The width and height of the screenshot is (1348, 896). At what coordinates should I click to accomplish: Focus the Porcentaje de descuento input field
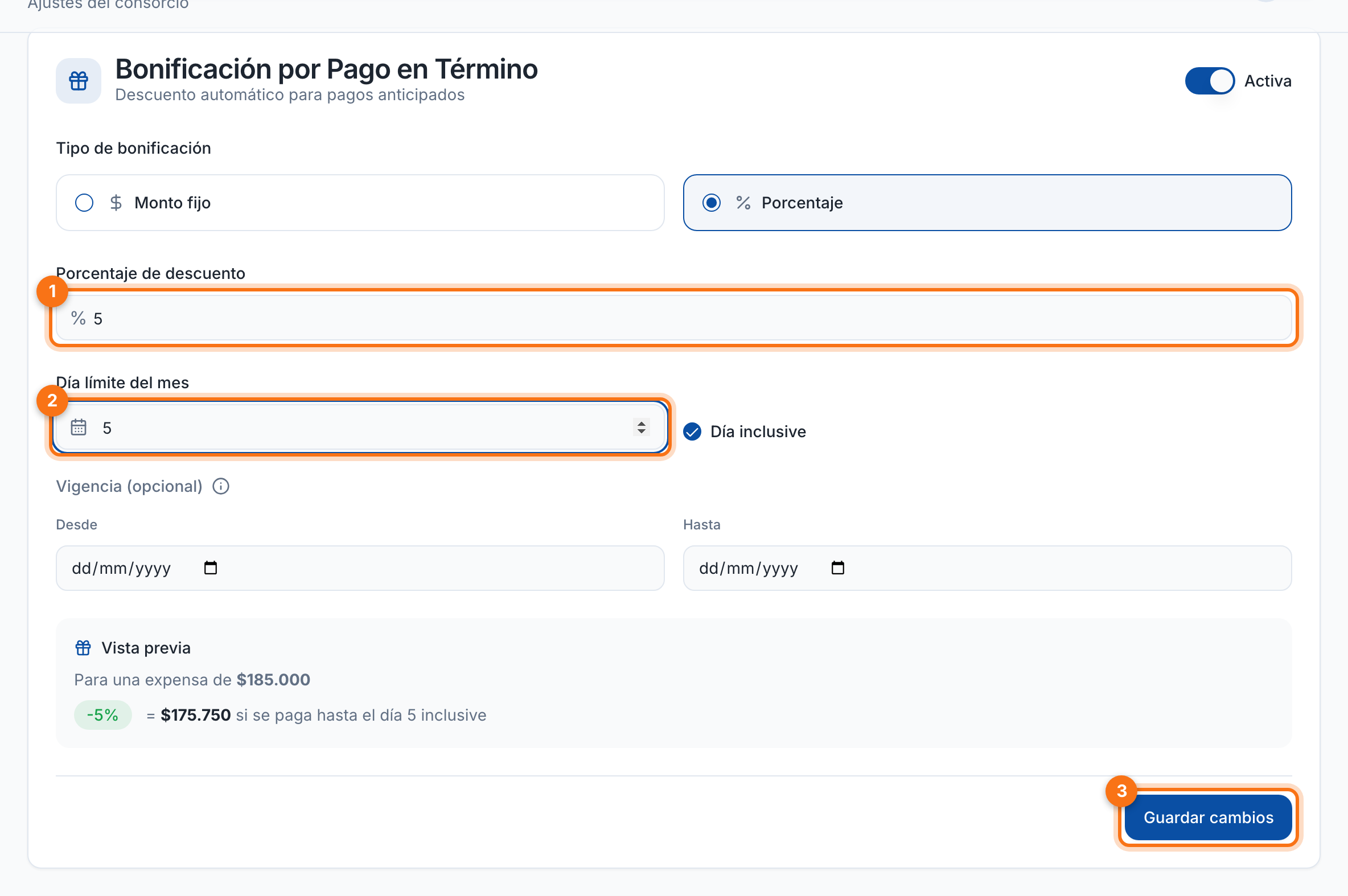pos(673,318)
